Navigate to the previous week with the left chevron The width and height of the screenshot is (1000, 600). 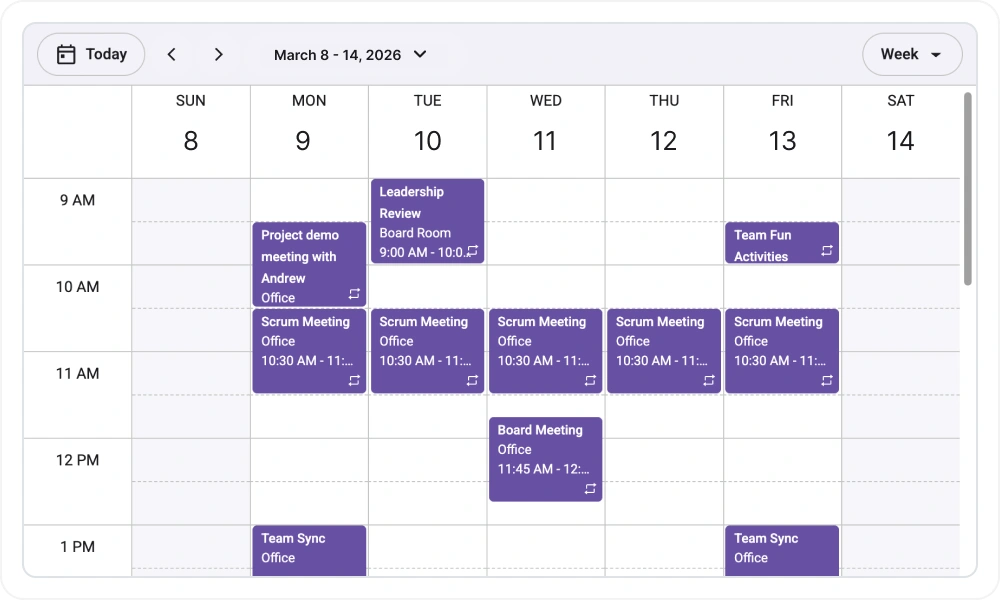click(171, 54)
